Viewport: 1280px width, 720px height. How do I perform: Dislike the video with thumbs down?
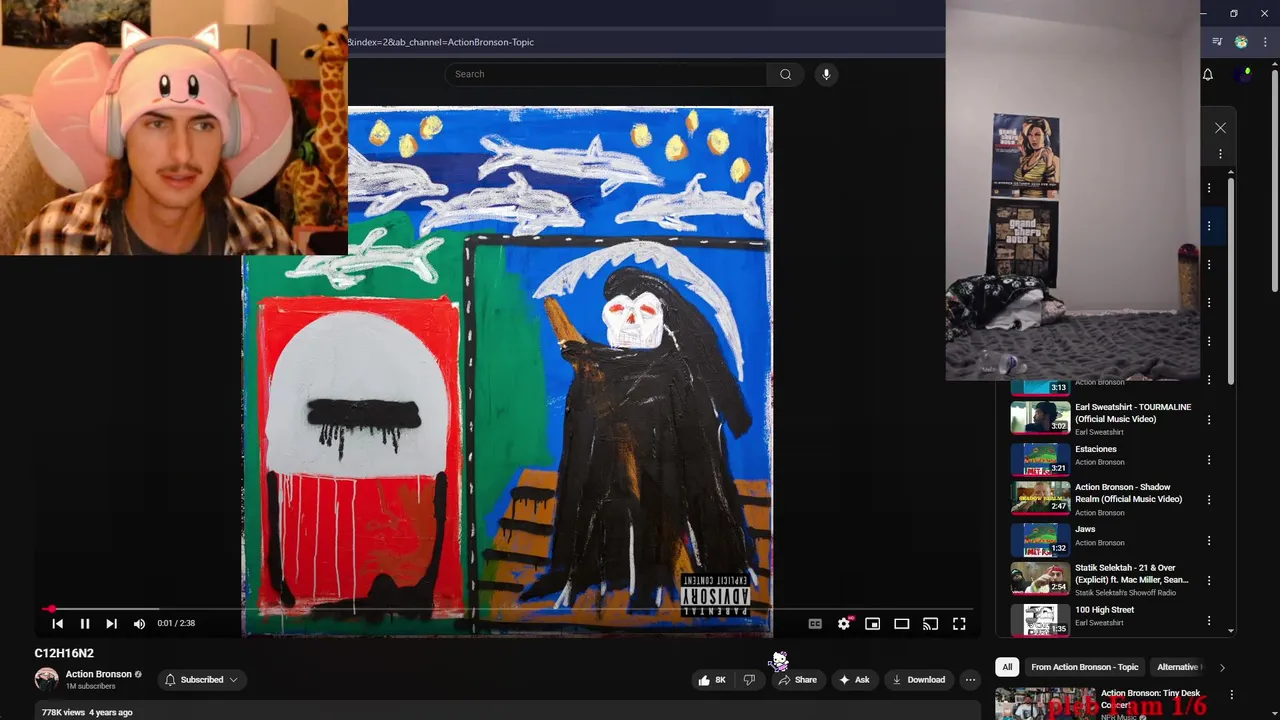(749, 680)
